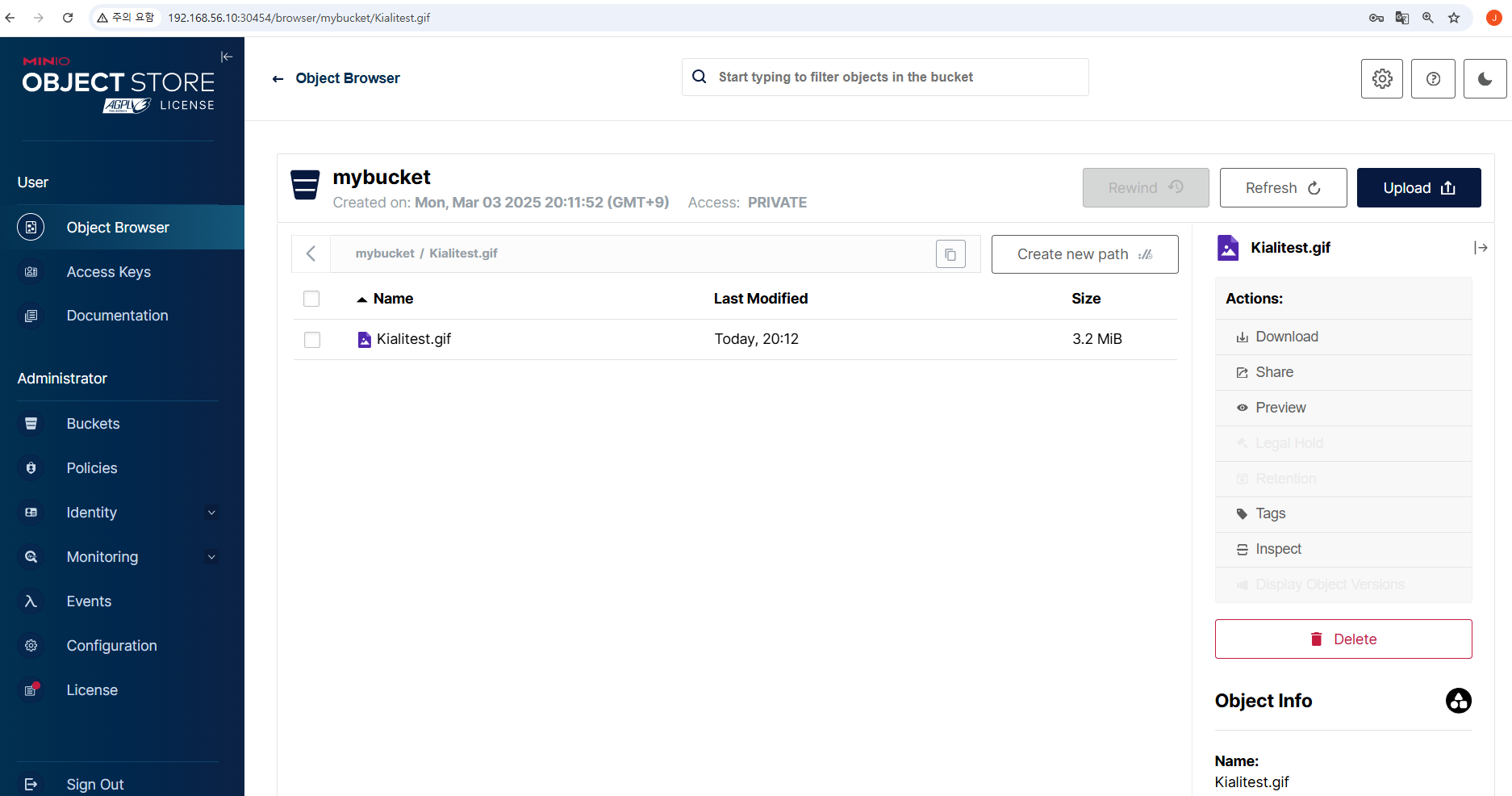Click the Last Modified column header
Viewport: 1512px width, 796px height.
click(x=761, y=299)
